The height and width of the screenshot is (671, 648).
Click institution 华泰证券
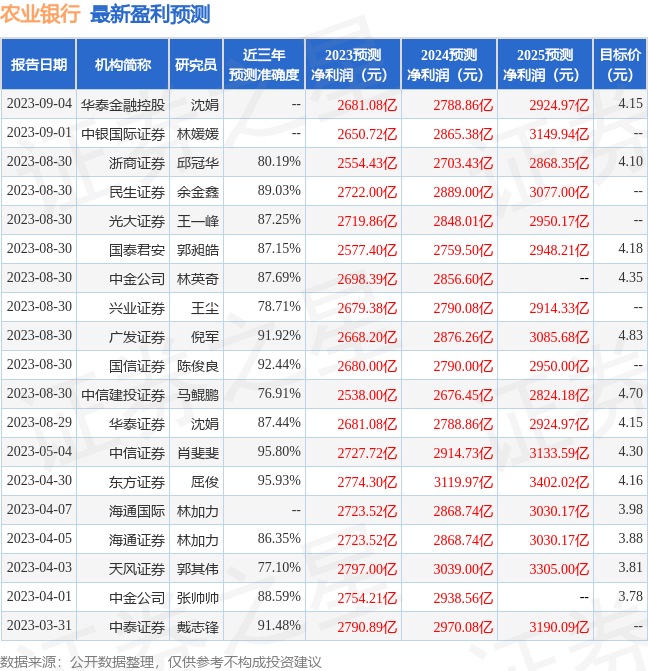pyautogui.click(x=137, y=424)
